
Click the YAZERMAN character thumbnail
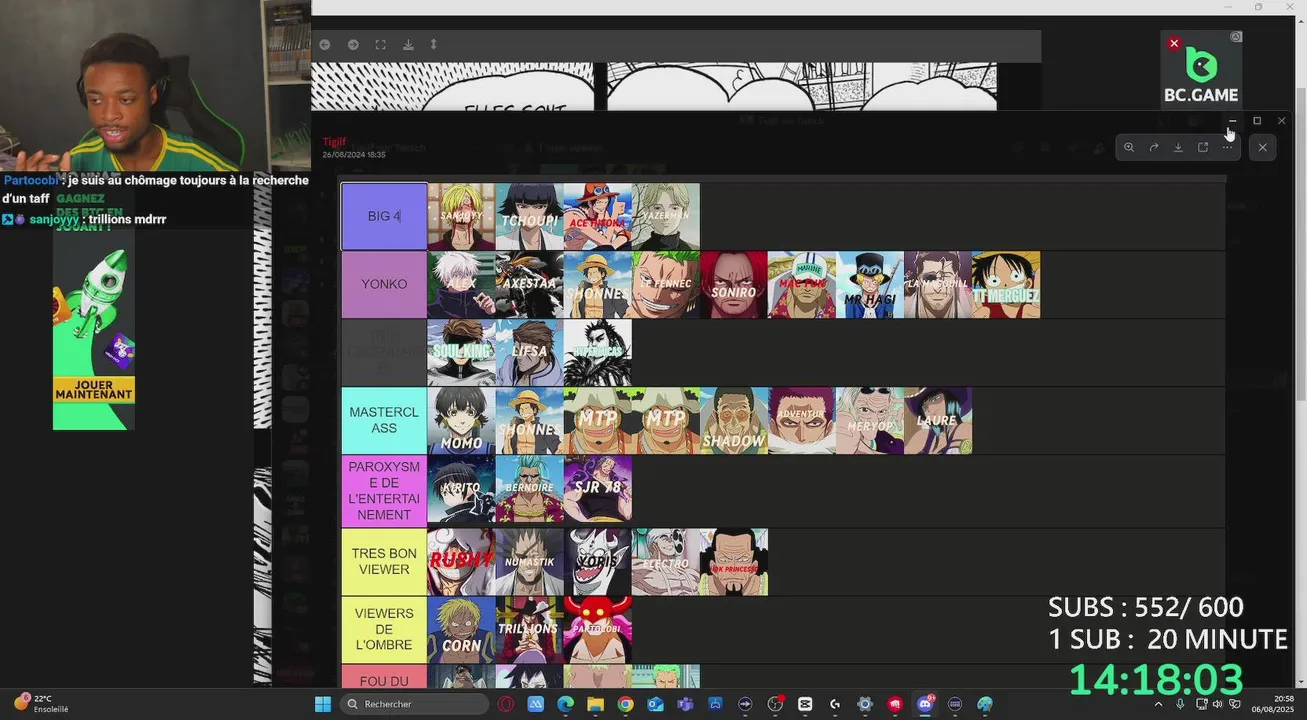[x=665, y=216]
